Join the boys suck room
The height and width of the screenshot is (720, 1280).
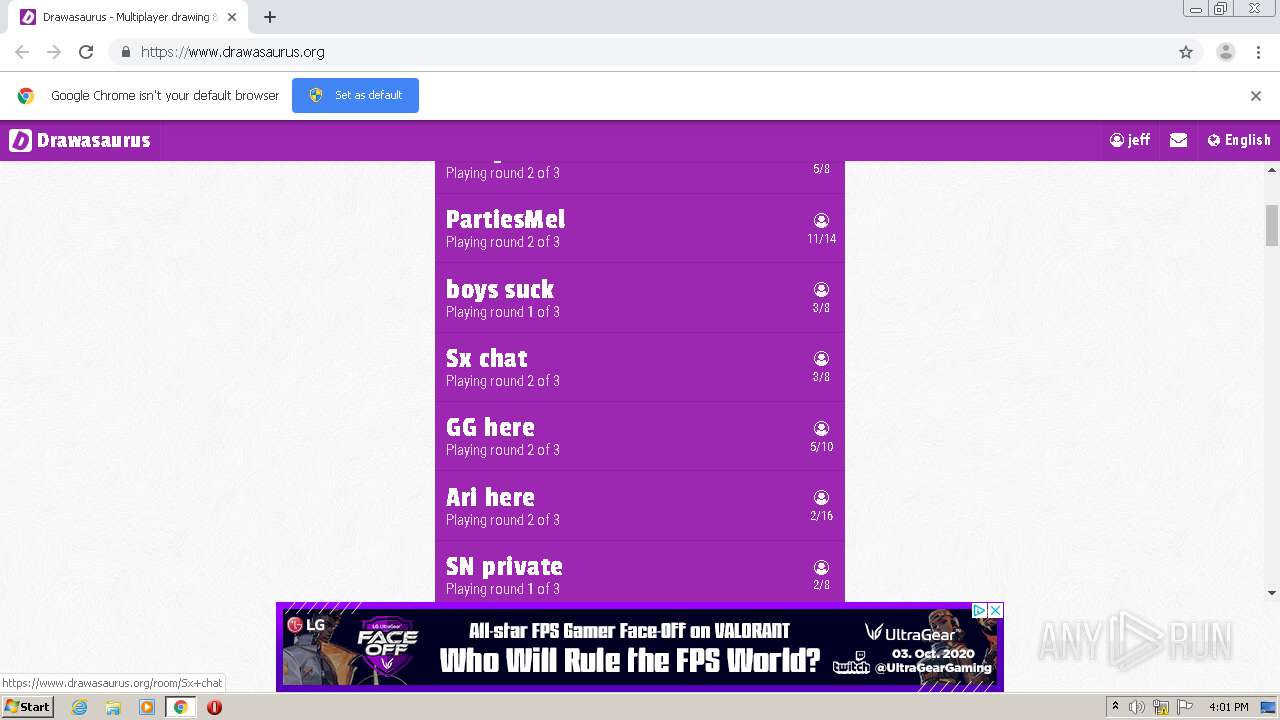pyautogui.click(x=640, y=298)
